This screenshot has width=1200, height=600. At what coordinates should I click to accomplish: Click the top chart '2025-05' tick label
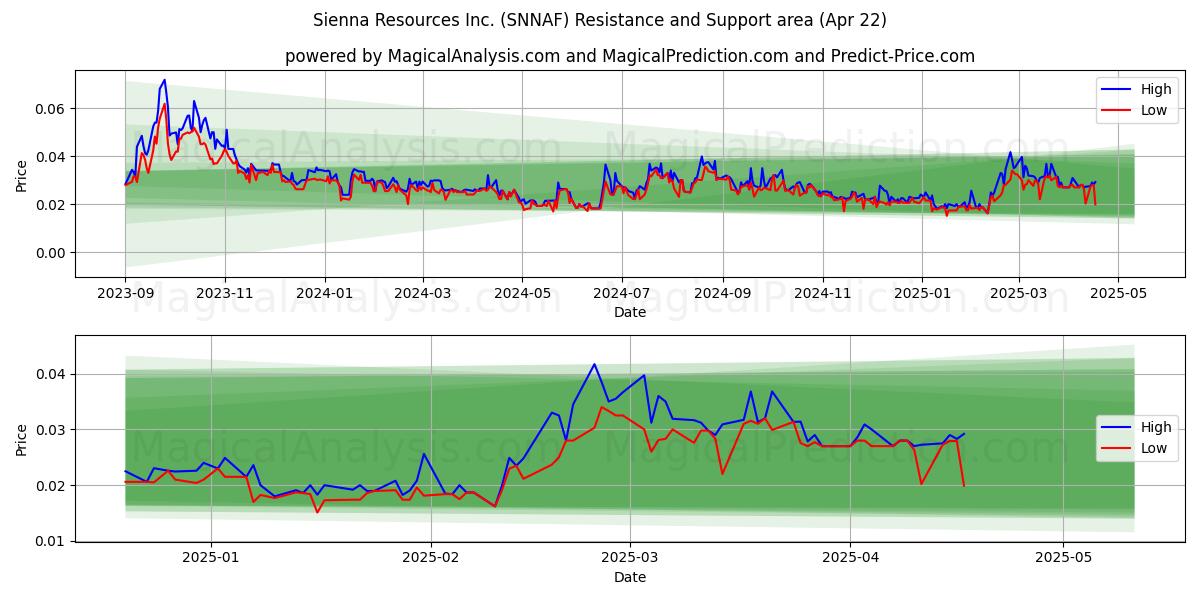point(1118,294)
